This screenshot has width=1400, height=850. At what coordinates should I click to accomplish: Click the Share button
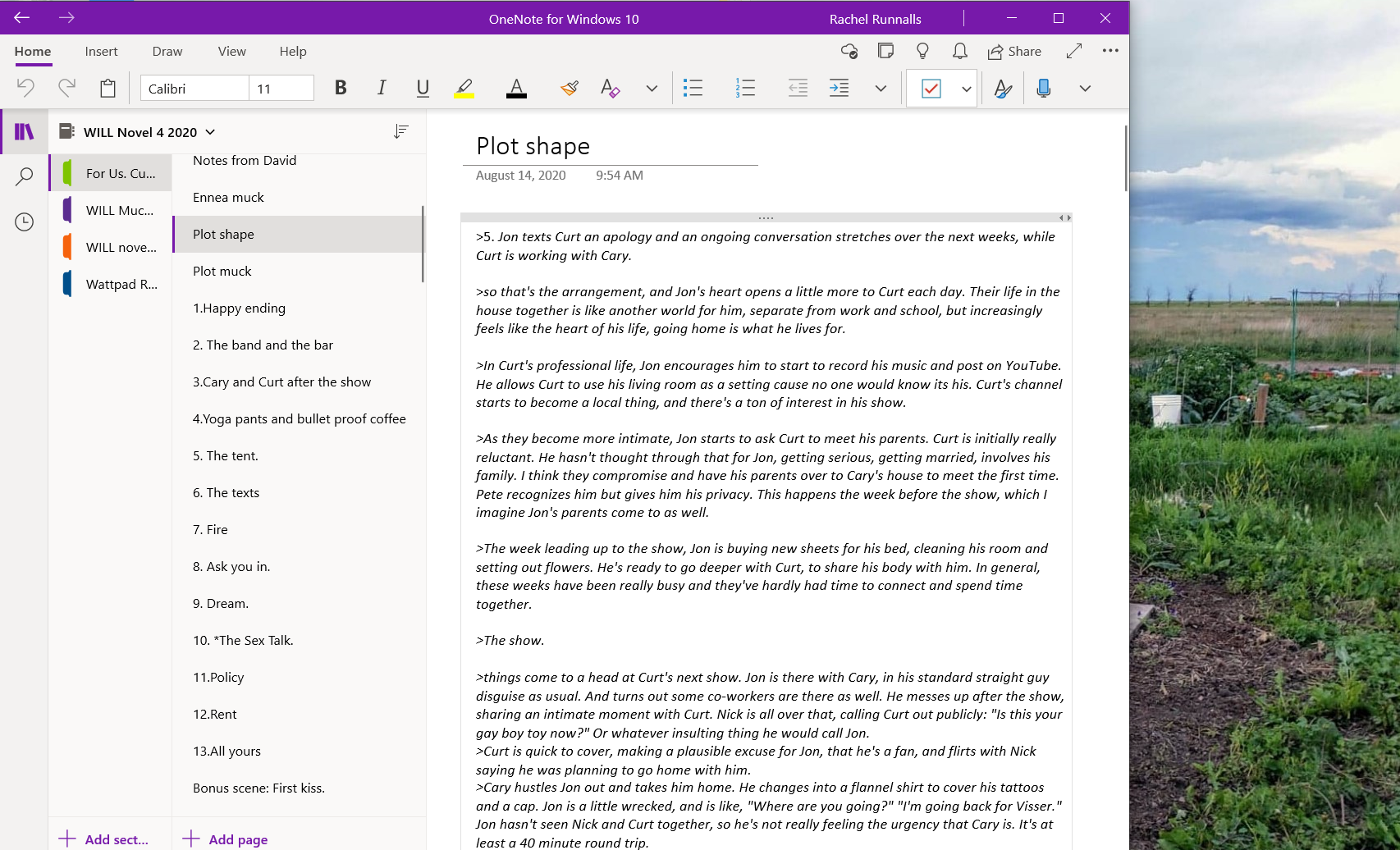1014,51
